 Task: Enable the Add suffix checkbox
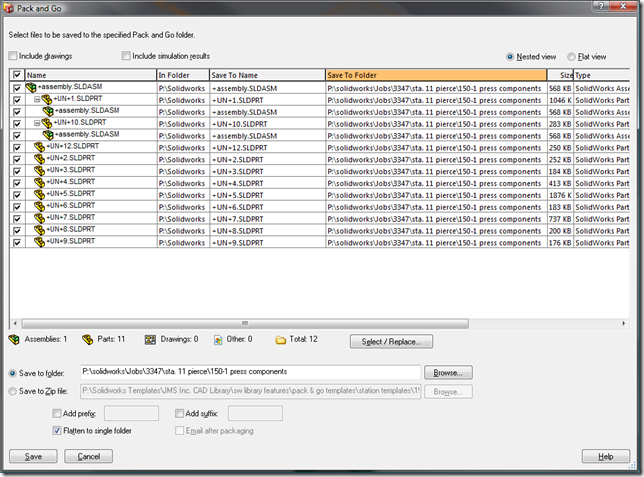pos(179,413)
